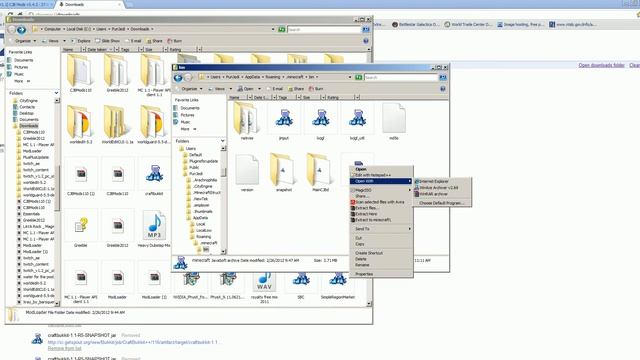Choose Default Program in Open With submenu
The image size is (640, 360).
[442, 203]
